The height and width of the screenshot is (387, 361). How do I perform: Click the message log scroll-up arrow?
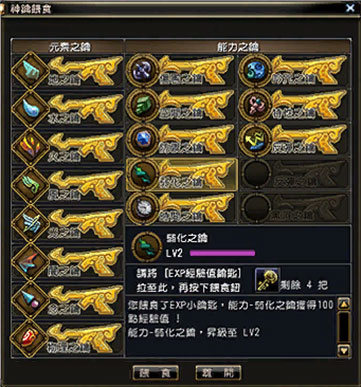(344, 304)
